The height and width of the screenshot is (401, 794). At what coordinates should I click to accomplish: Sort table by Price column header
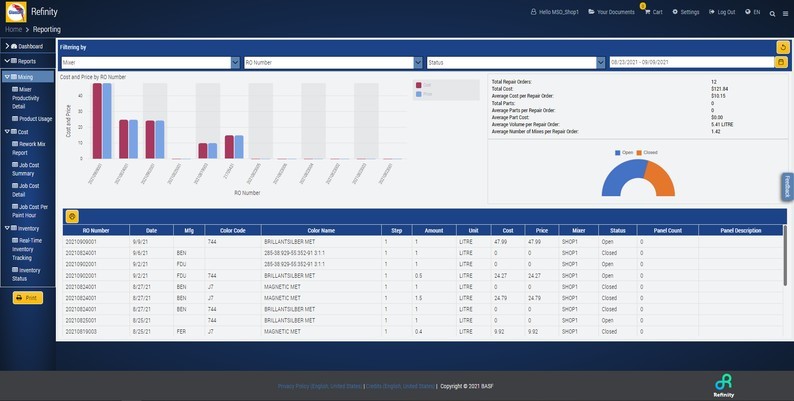(542, 230)
